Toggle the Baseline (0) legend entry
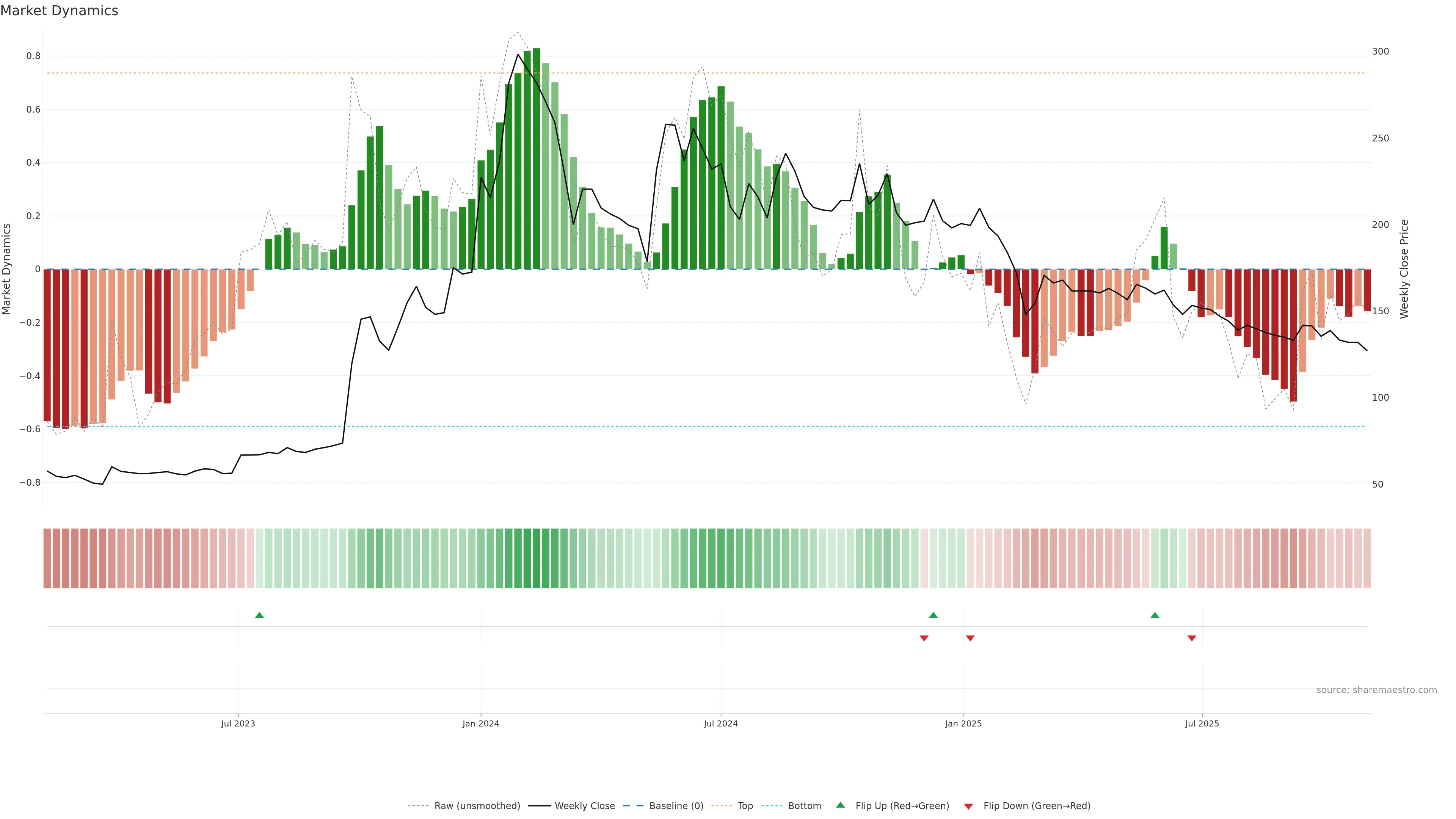 tap(676, 806)
